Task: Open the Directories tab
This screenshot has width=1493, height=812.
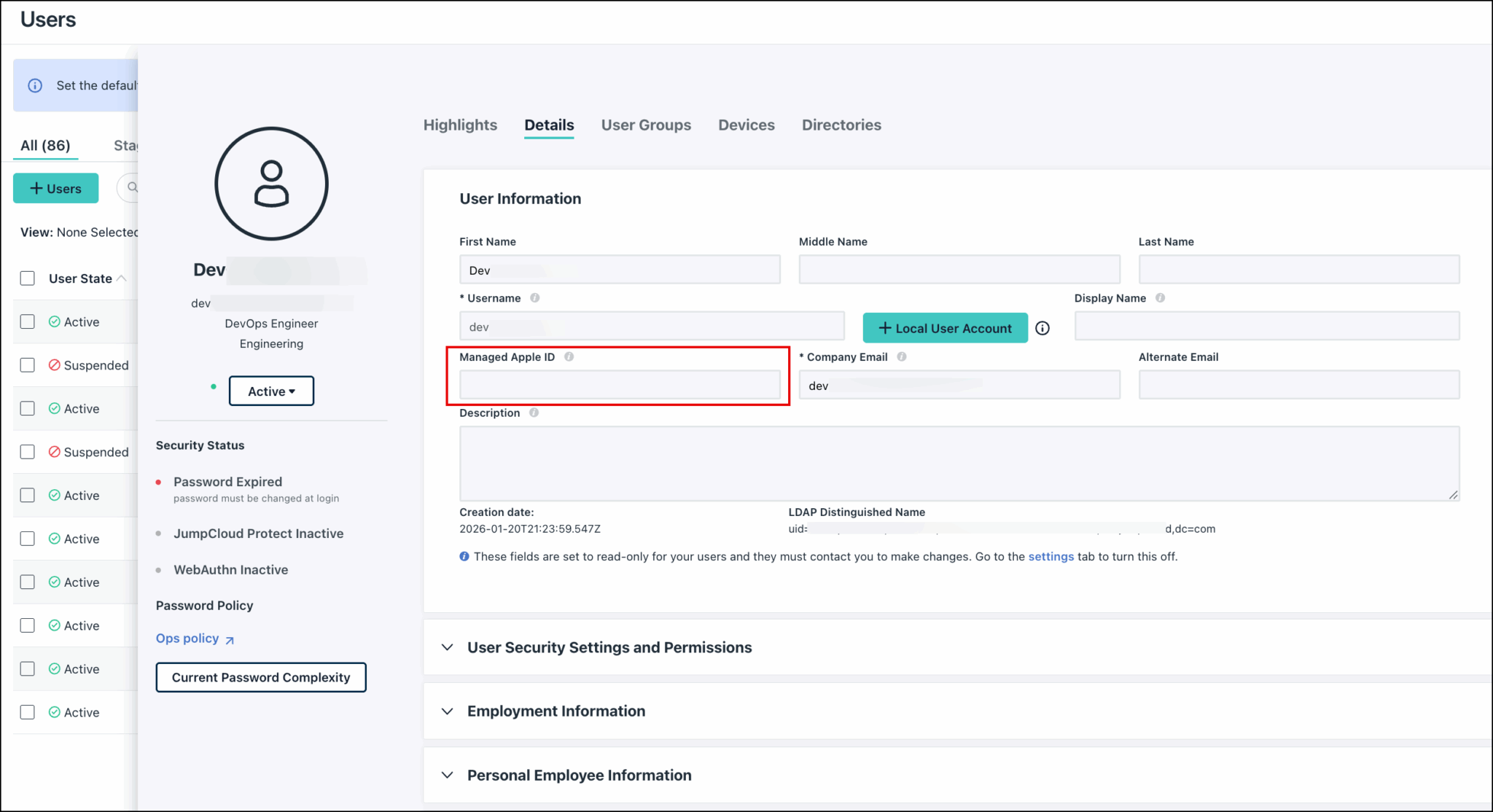Action: tap(841, 125)
